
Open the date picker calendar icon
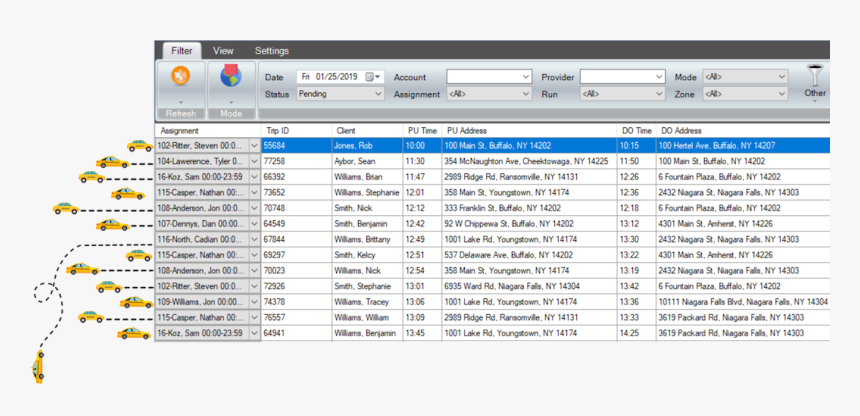(x=372, y=77)
